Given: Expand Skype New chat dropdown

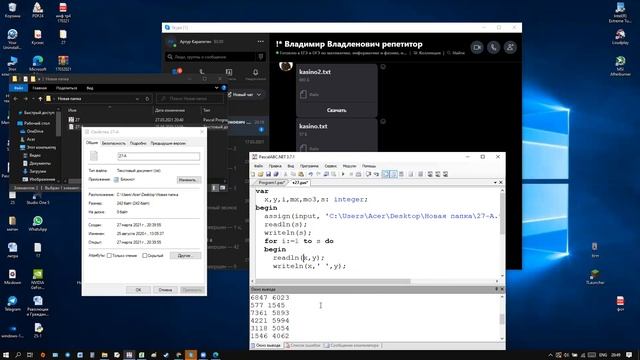Looking at the screenshot, I should click(x=259, y=95).
